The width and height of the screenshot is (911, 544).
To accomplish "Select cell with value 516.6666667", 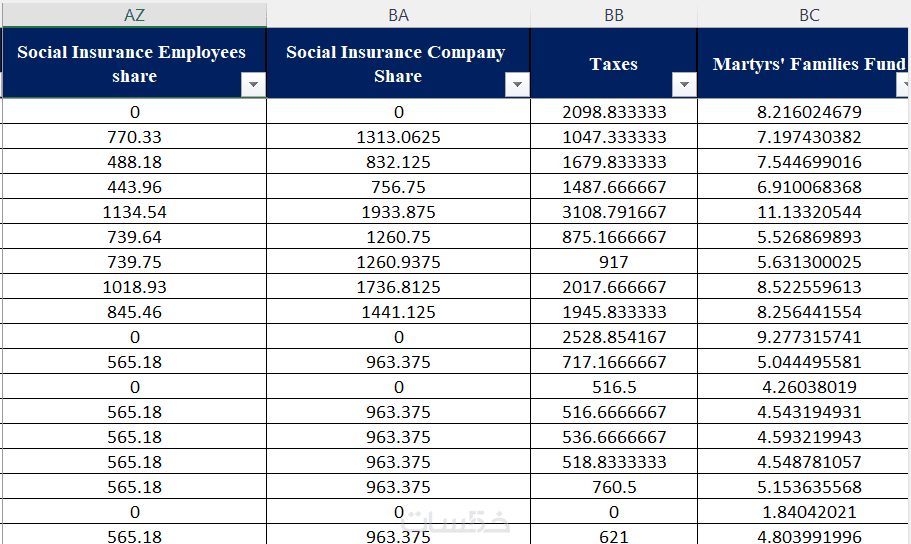I will (x=614, y=411).
